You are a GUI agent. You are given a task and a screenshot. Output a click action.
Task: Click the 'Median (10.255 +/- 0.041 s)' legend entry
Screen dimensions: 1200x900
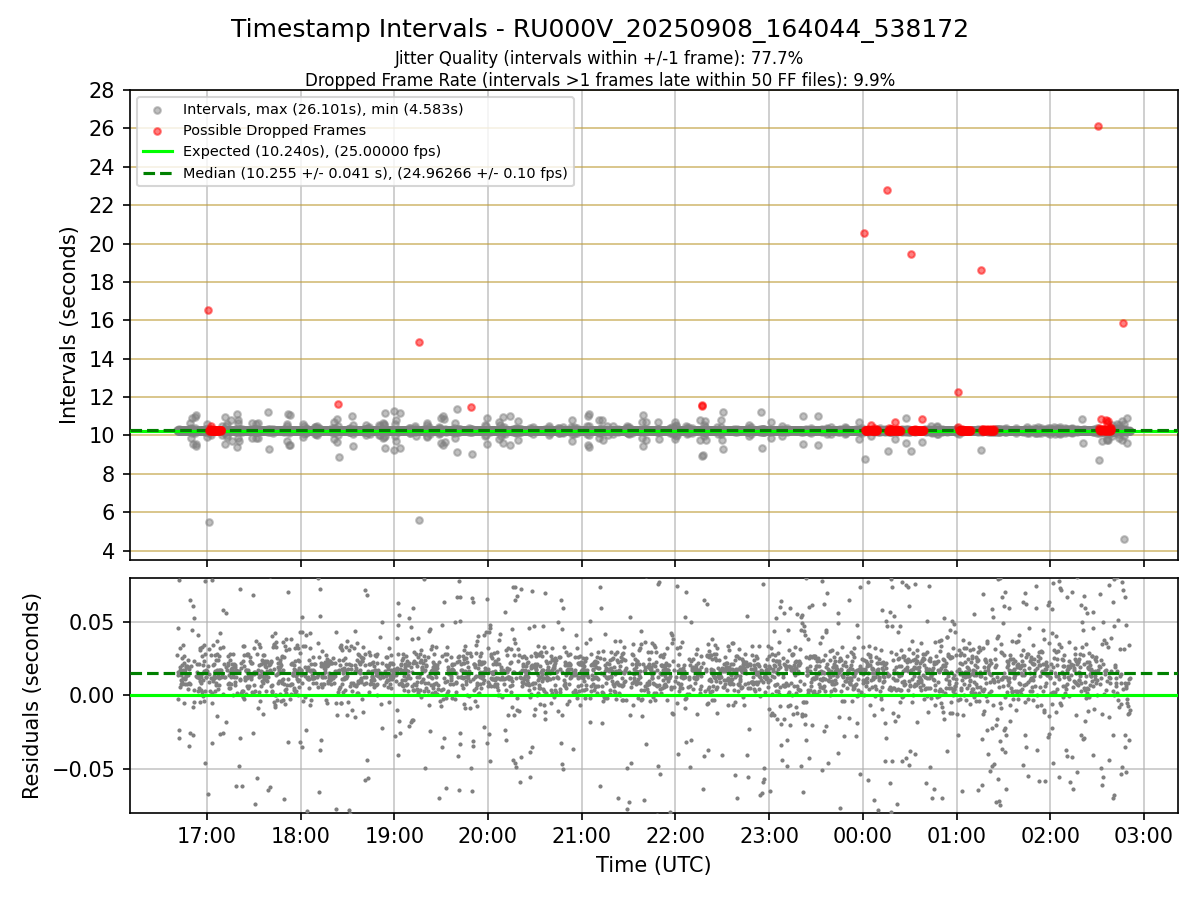(375, 173)
